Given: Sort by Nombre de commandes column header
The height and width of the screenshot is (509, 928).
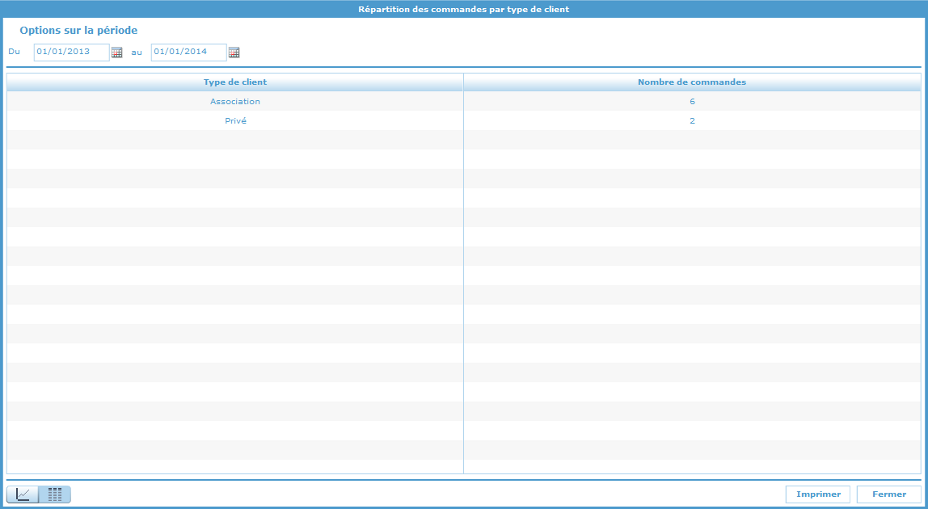Looking at the screenshot, I should 692,82.
